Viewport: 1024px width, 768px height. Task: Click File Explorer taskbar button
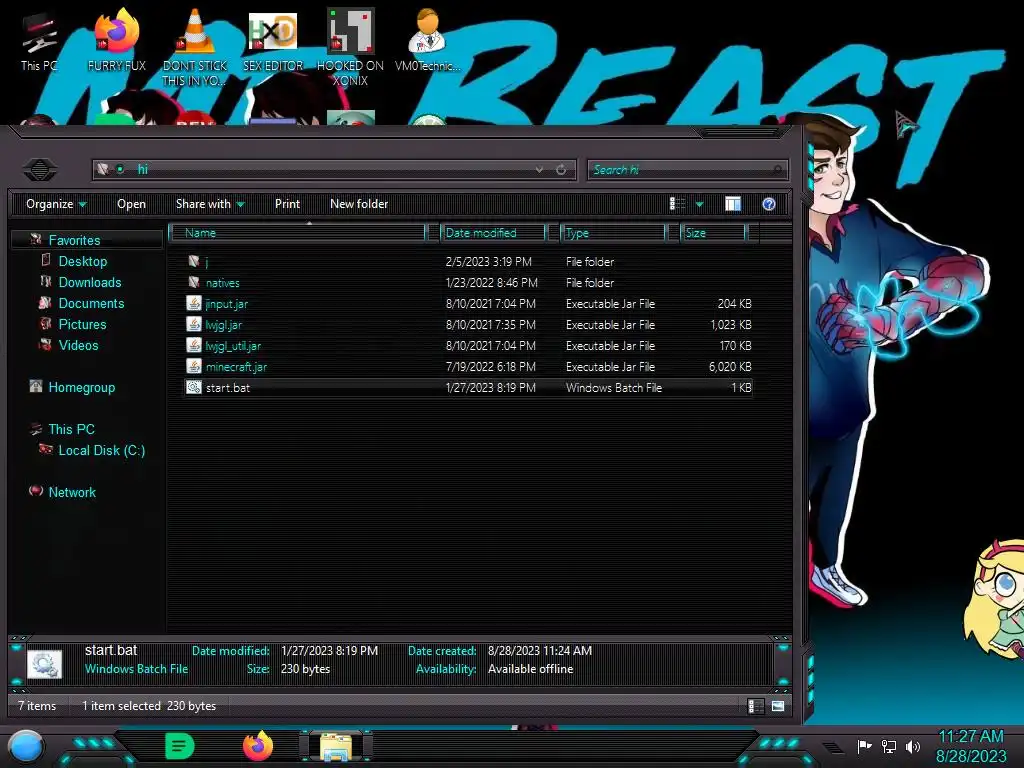coord(336,746)
